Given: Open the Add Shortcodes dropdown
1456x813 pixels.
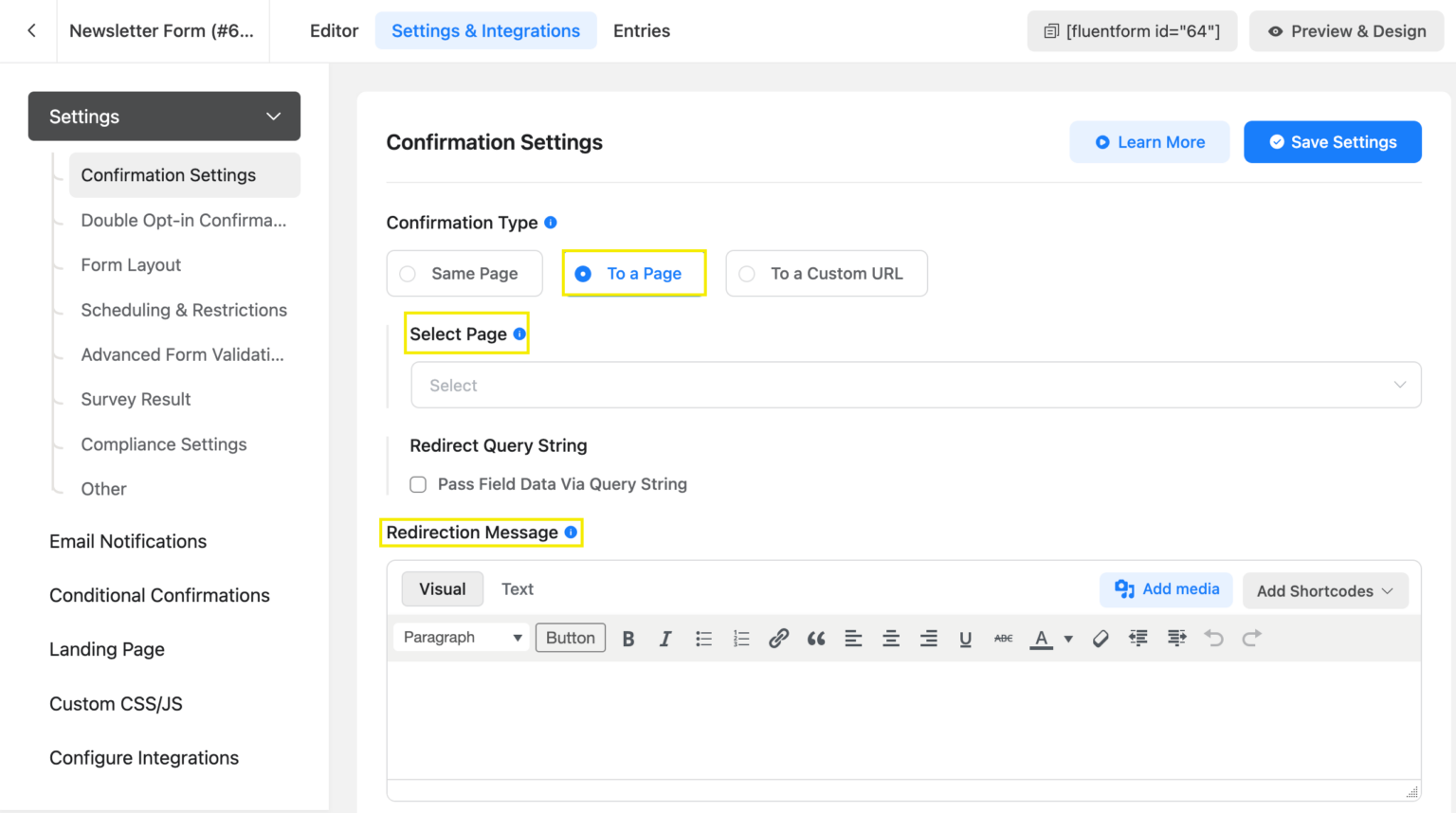Looking at the screenshot, I should (x=1325, y=590).
